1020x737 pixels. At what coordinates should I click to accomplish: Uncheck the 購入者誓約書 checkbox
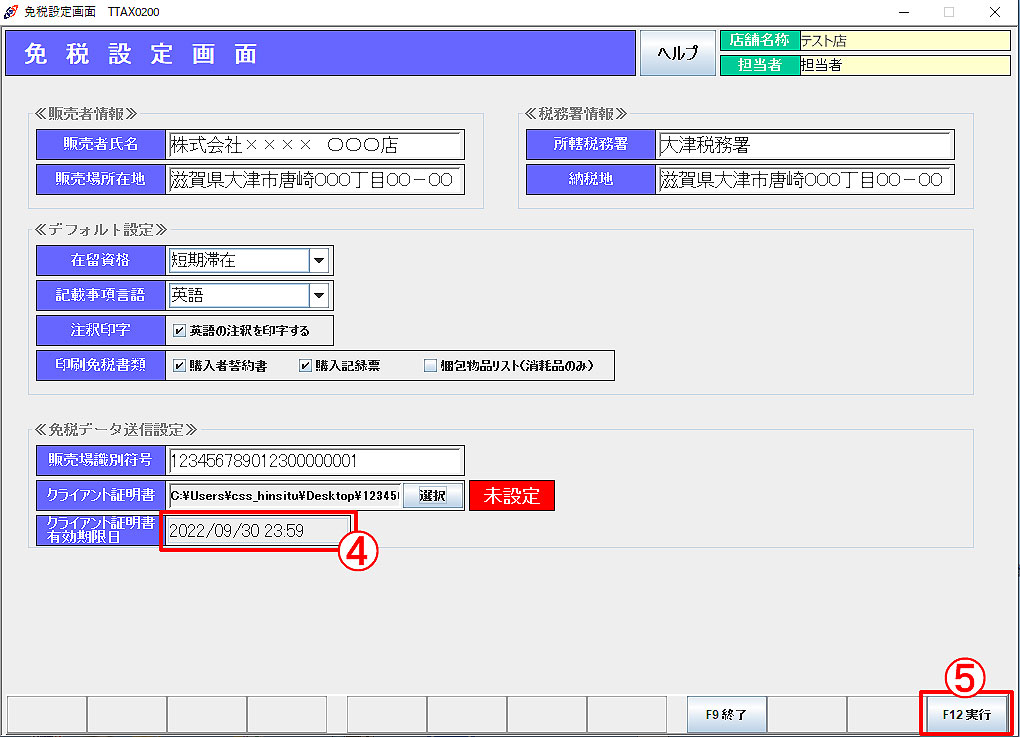click(x=180, y=366)
